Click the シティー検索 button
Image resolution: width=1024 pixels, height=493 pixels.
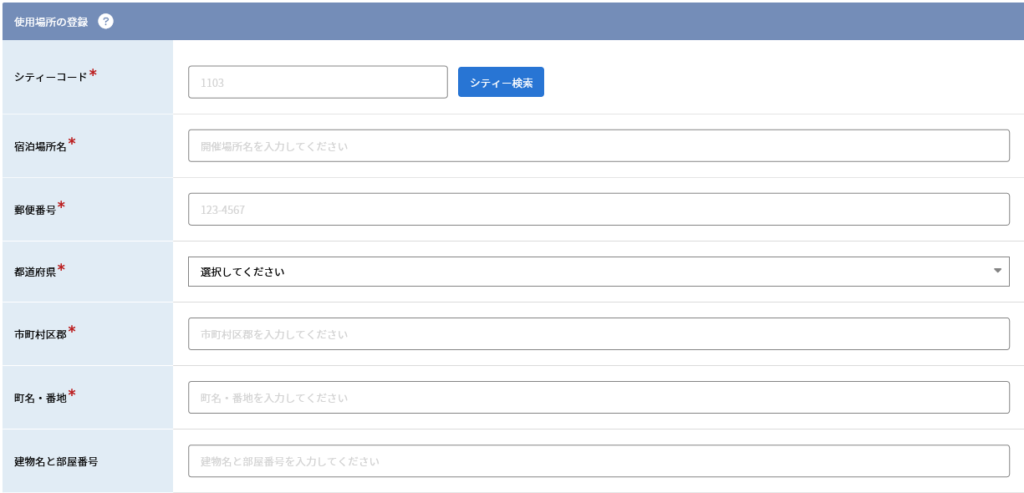click(x=501, y=82)
